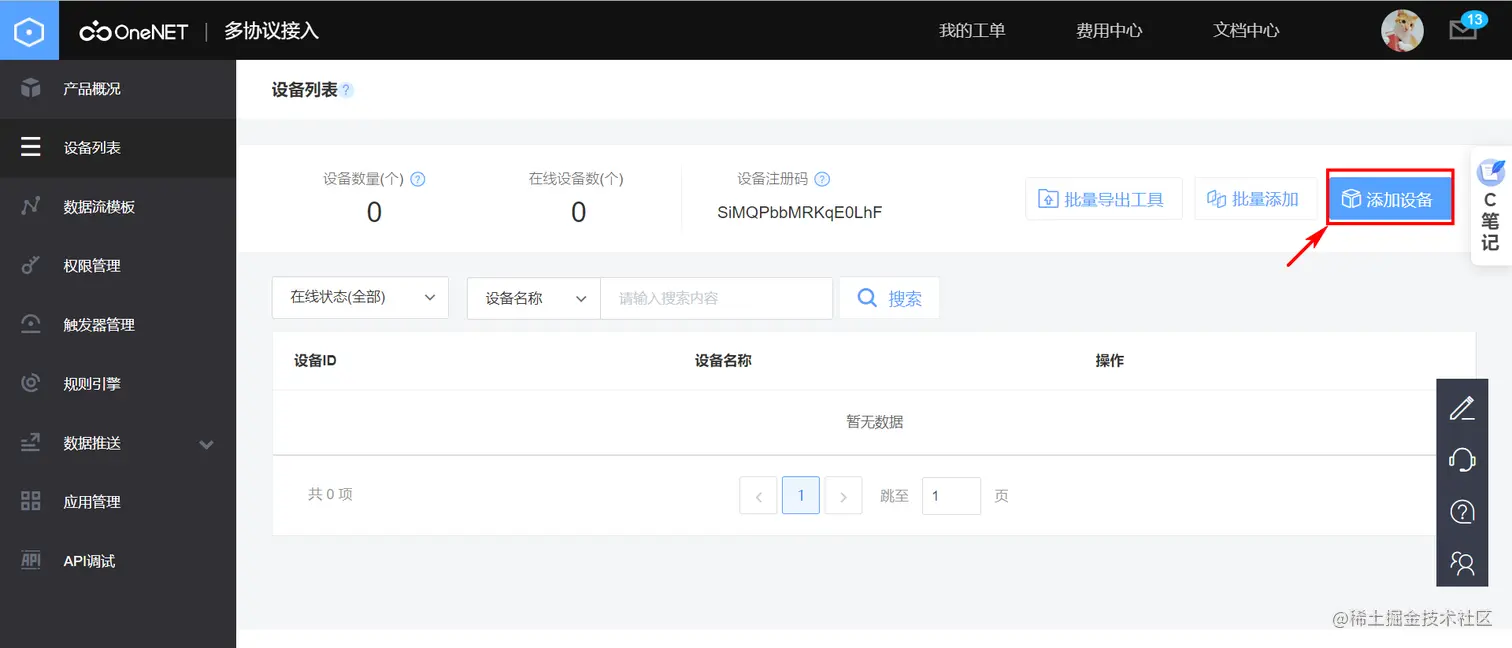Click the API调试 icon in sidebar

point(31,560)
